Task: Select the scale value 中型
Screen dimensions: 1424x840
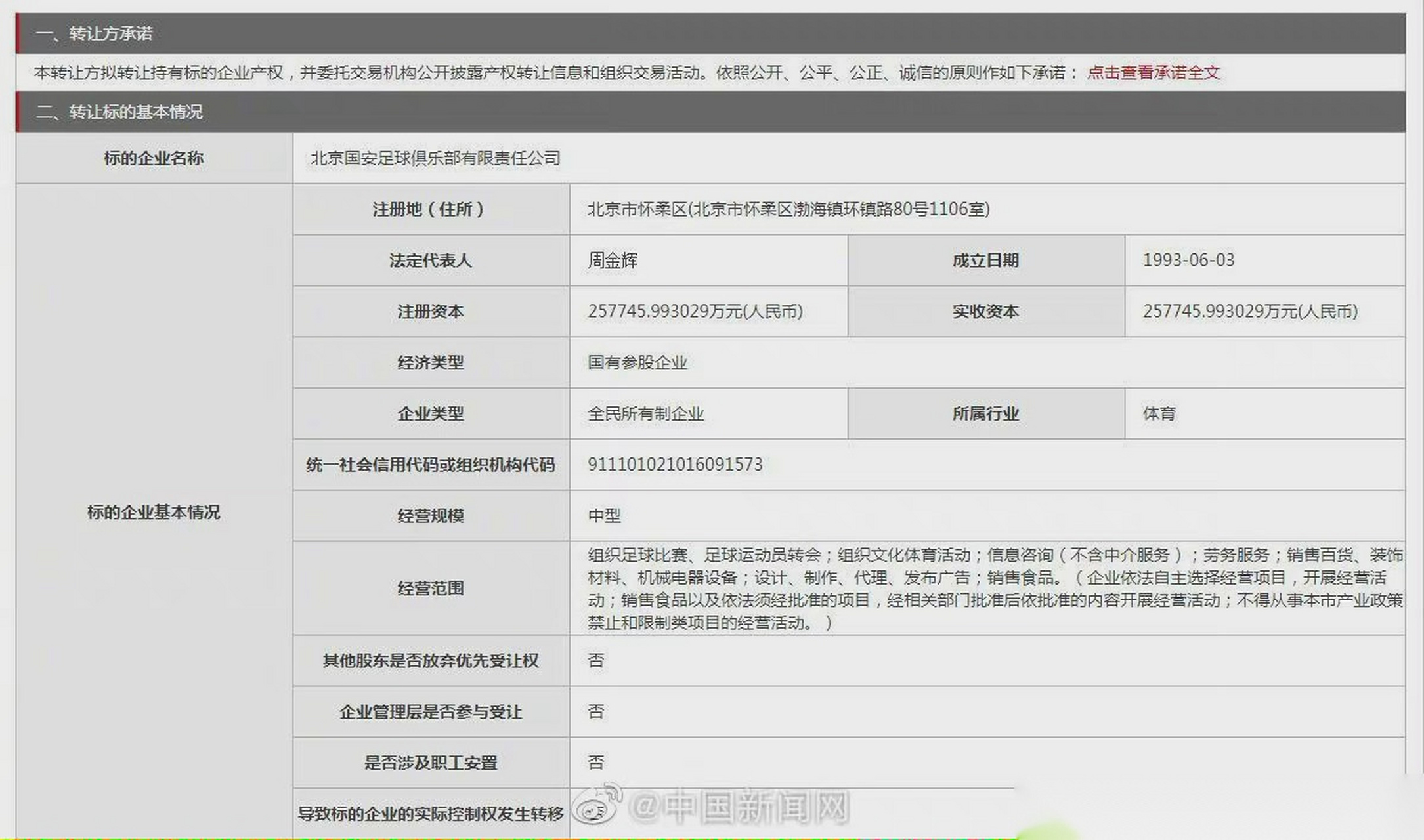Action: [604, 516]
